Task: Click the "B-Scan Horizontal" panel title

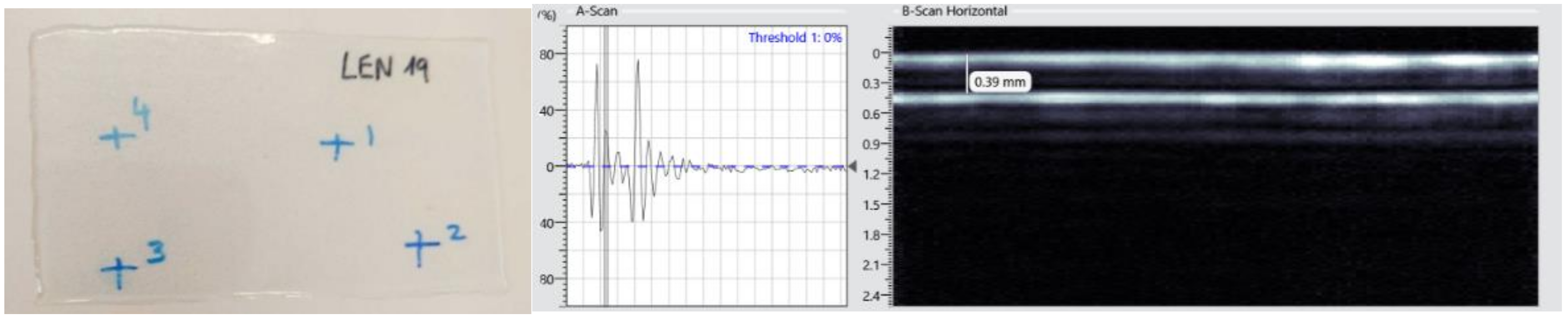Action: pyautogui.click(x=954, y=11)
